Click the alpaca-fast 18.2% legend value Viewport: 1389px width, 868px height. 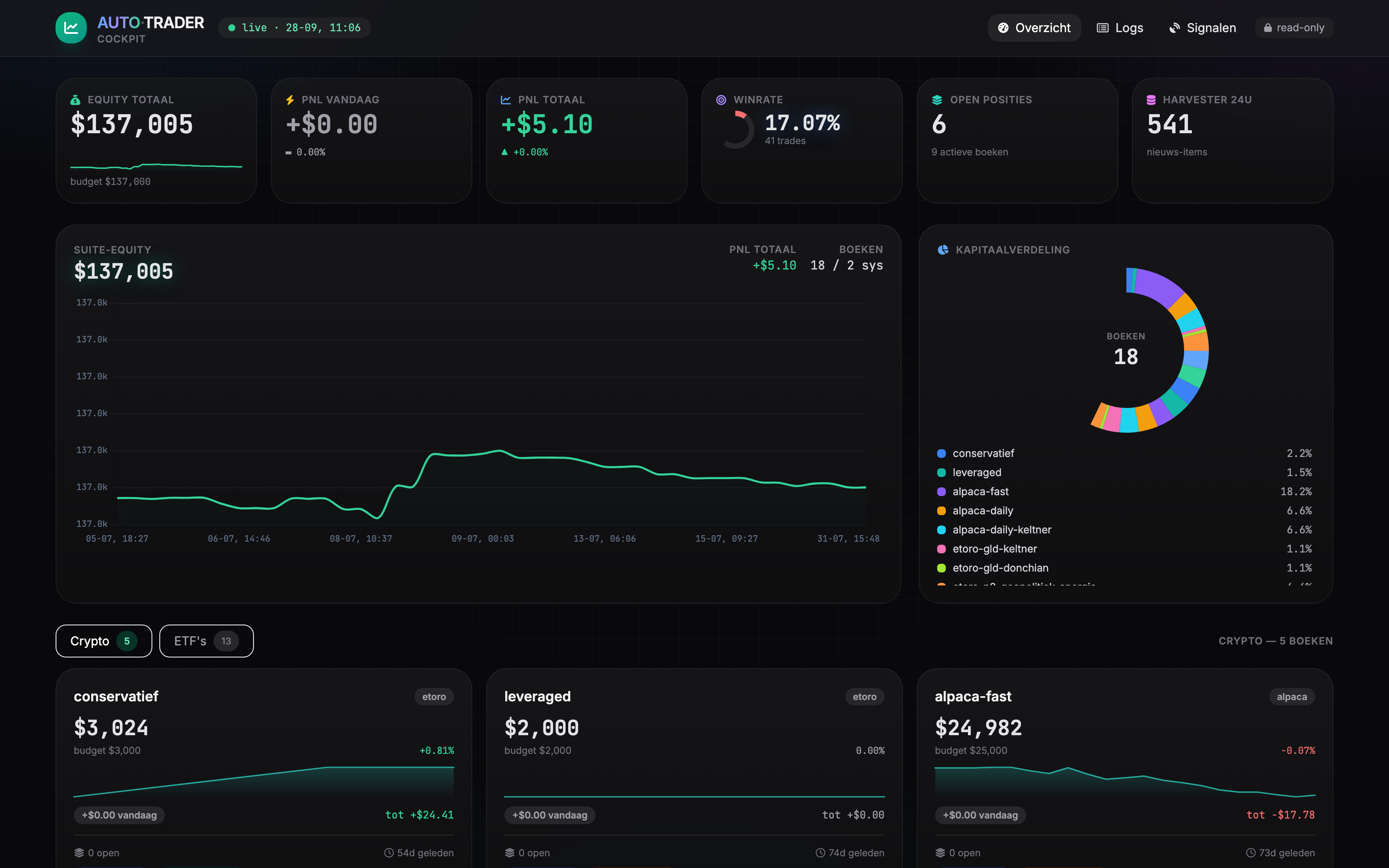pyautogui.click(x=1296, y=491)
